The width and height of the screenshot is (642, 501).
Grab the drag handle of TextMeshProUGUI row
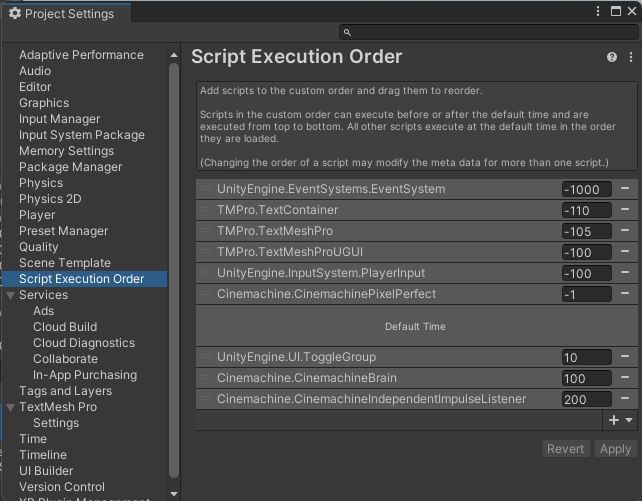click(206, 252)
